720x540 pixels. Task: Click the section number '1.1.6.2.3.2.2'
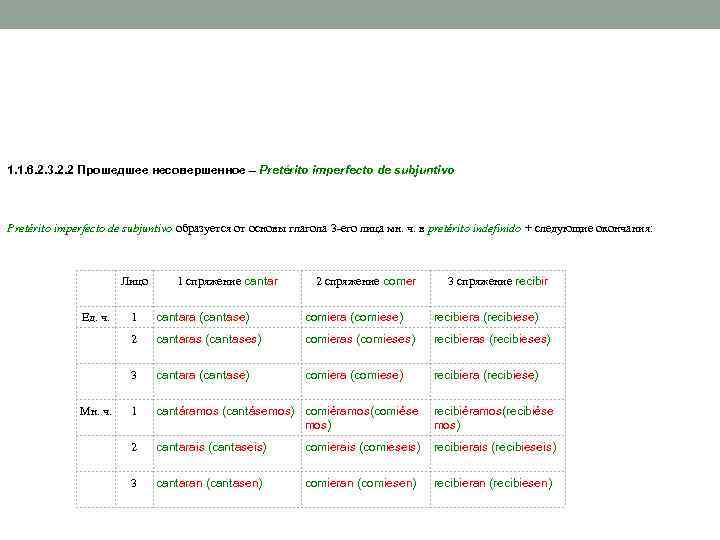[40, 170]
